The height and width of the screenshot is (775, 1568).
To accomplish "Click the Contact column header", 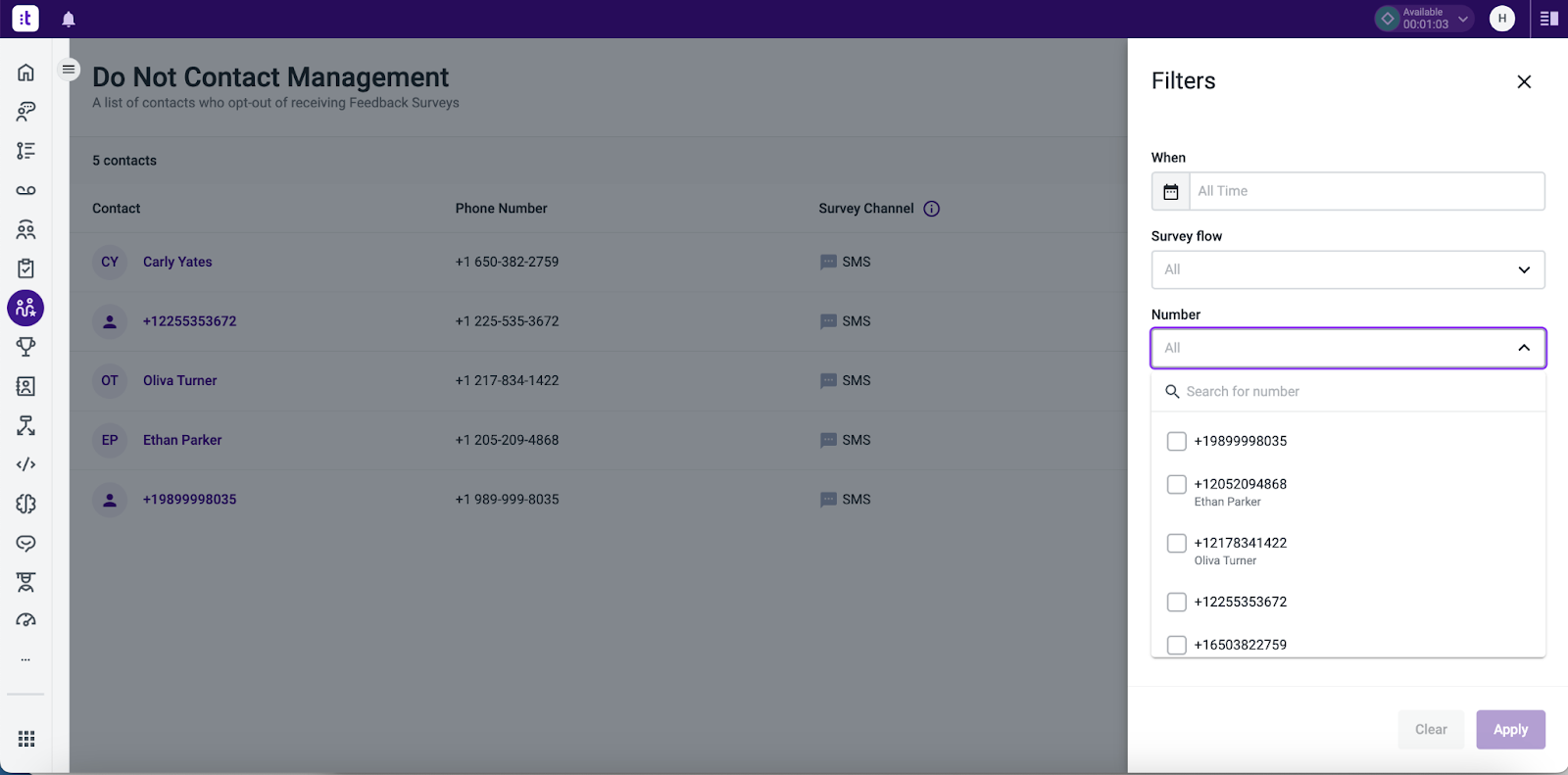I will click(x=116, y=209).
